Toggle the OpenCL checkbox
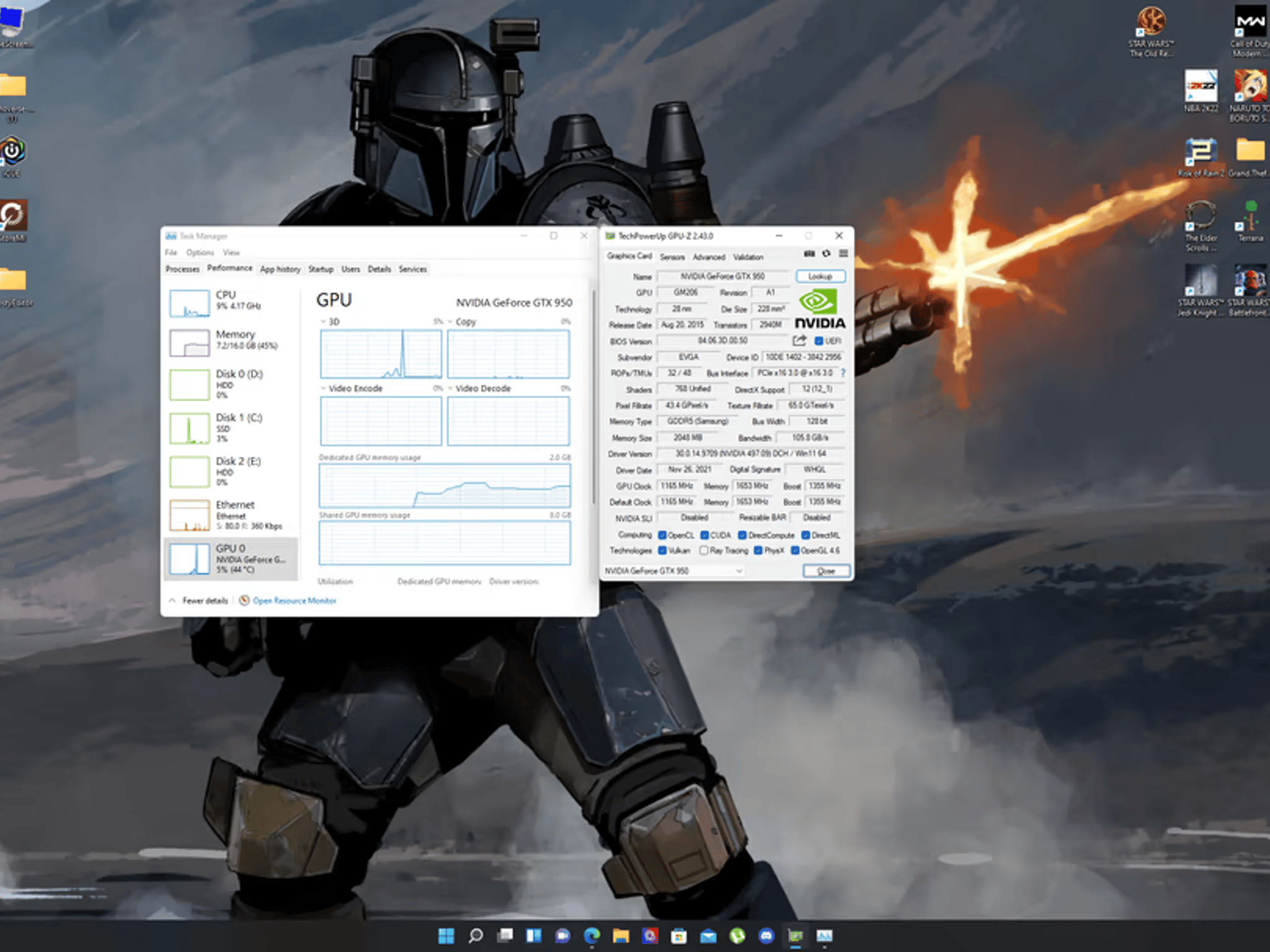 662,535
